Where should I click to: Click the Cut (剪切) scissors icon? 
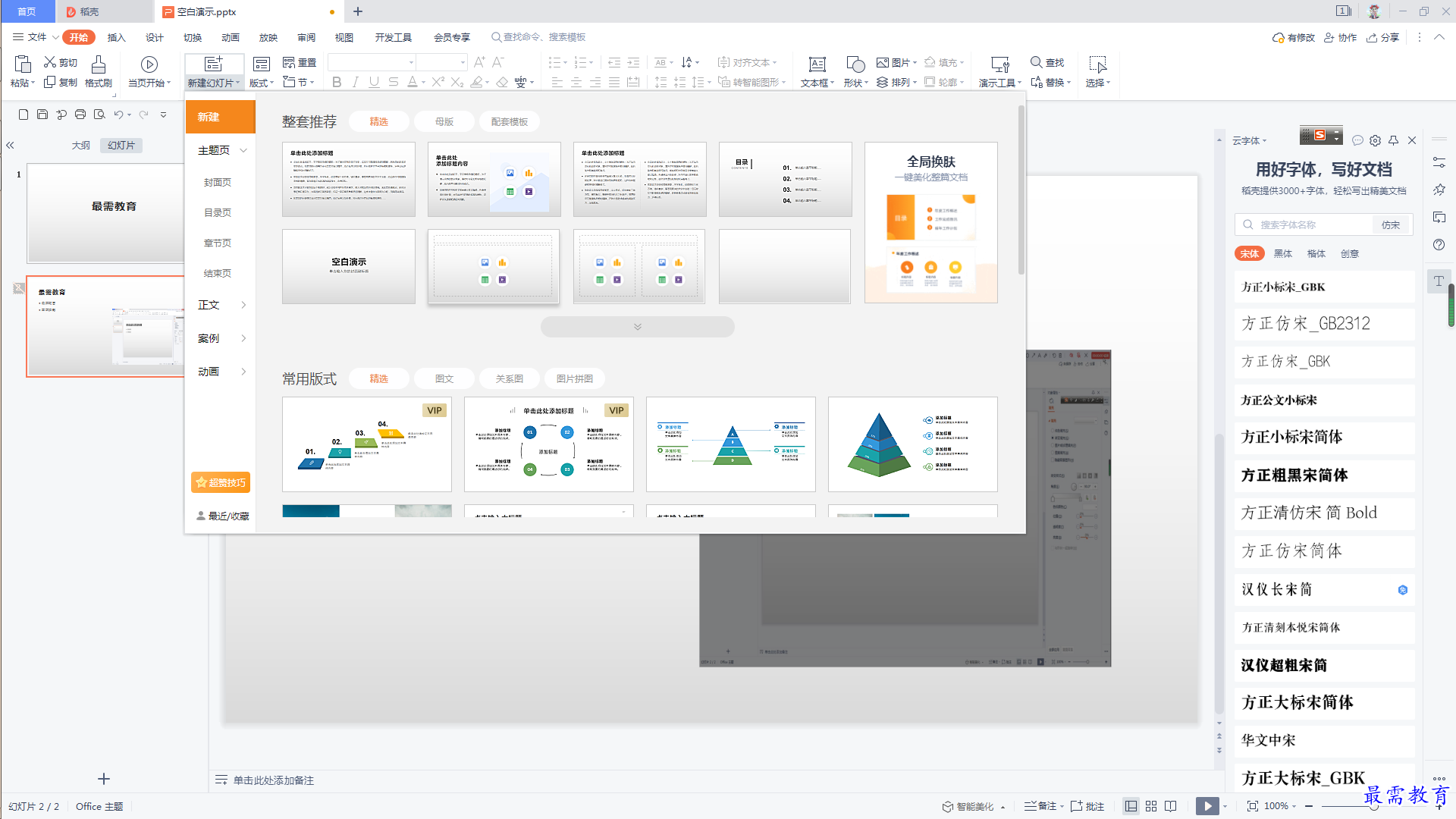click(50, 62)
